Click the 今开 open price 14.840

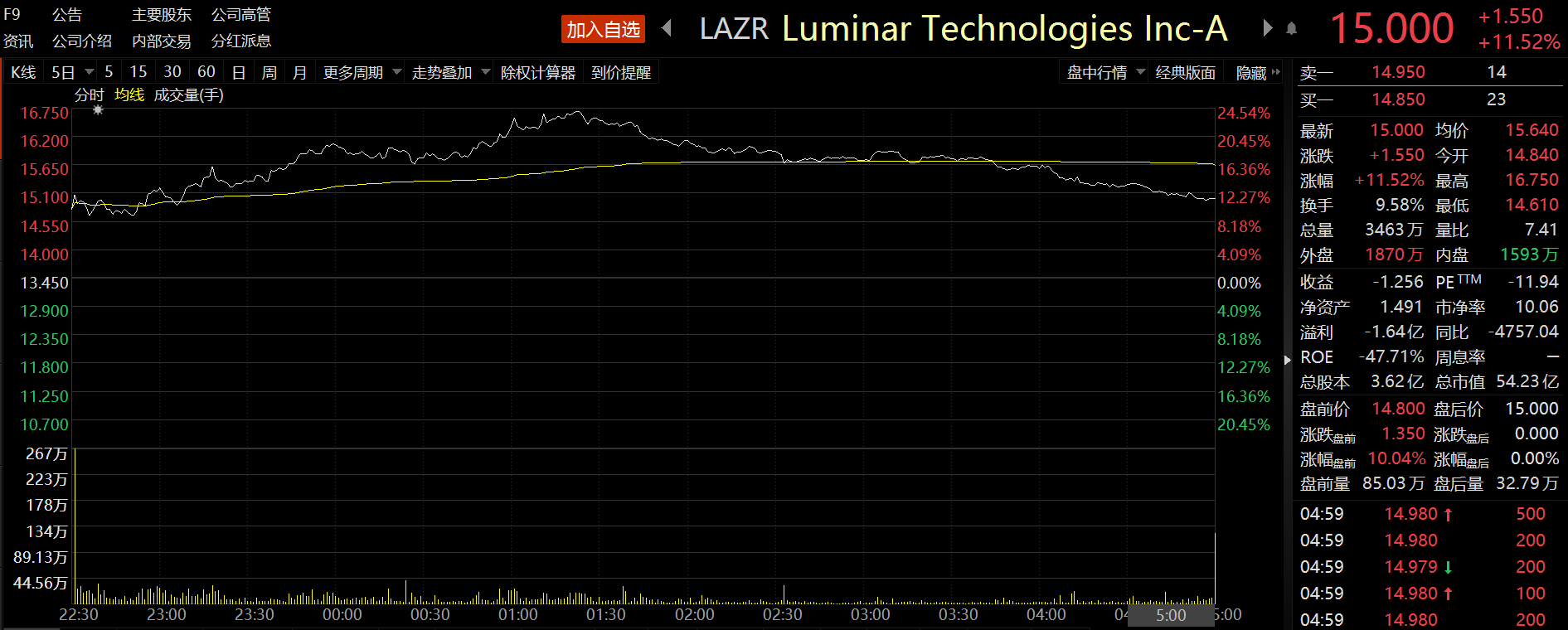1532,155
